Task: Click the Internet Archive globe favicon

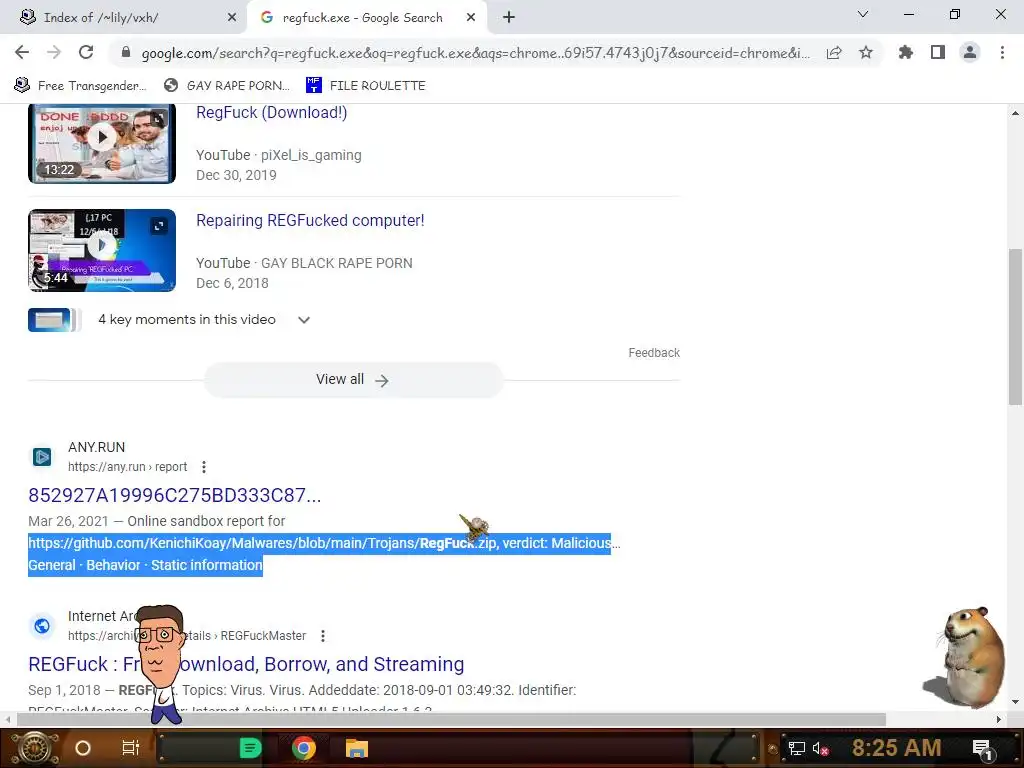Action: pyautogui.click(x=42, y=626)
